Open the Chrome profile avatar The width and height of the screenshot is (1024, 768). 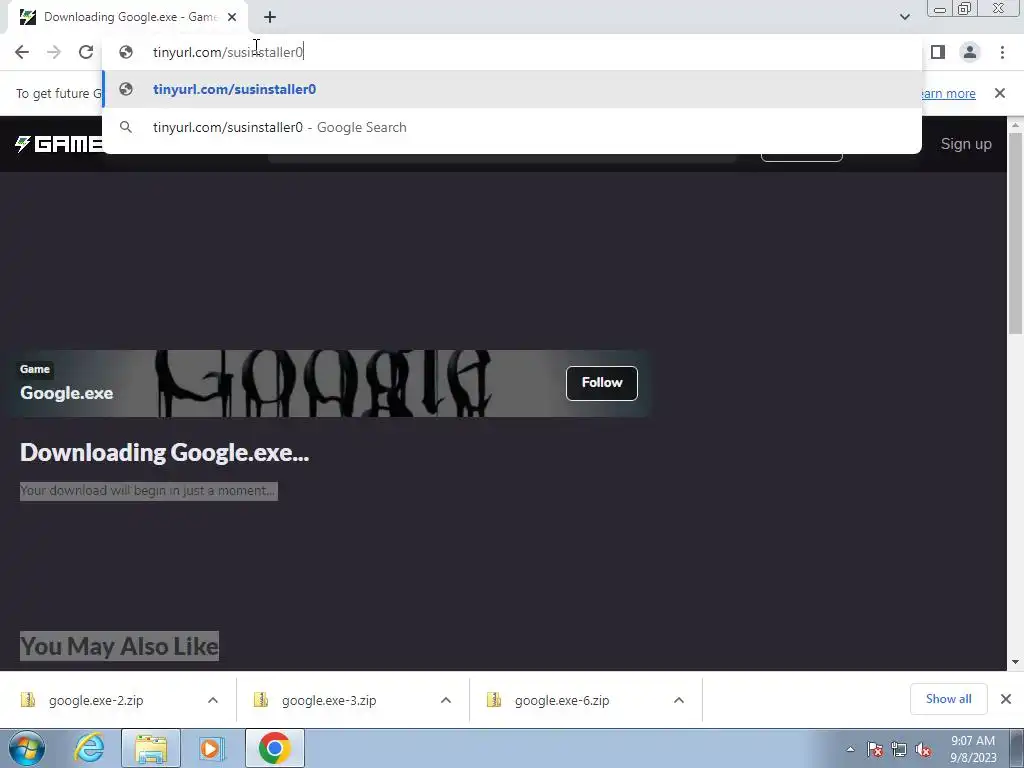(970, 52)
